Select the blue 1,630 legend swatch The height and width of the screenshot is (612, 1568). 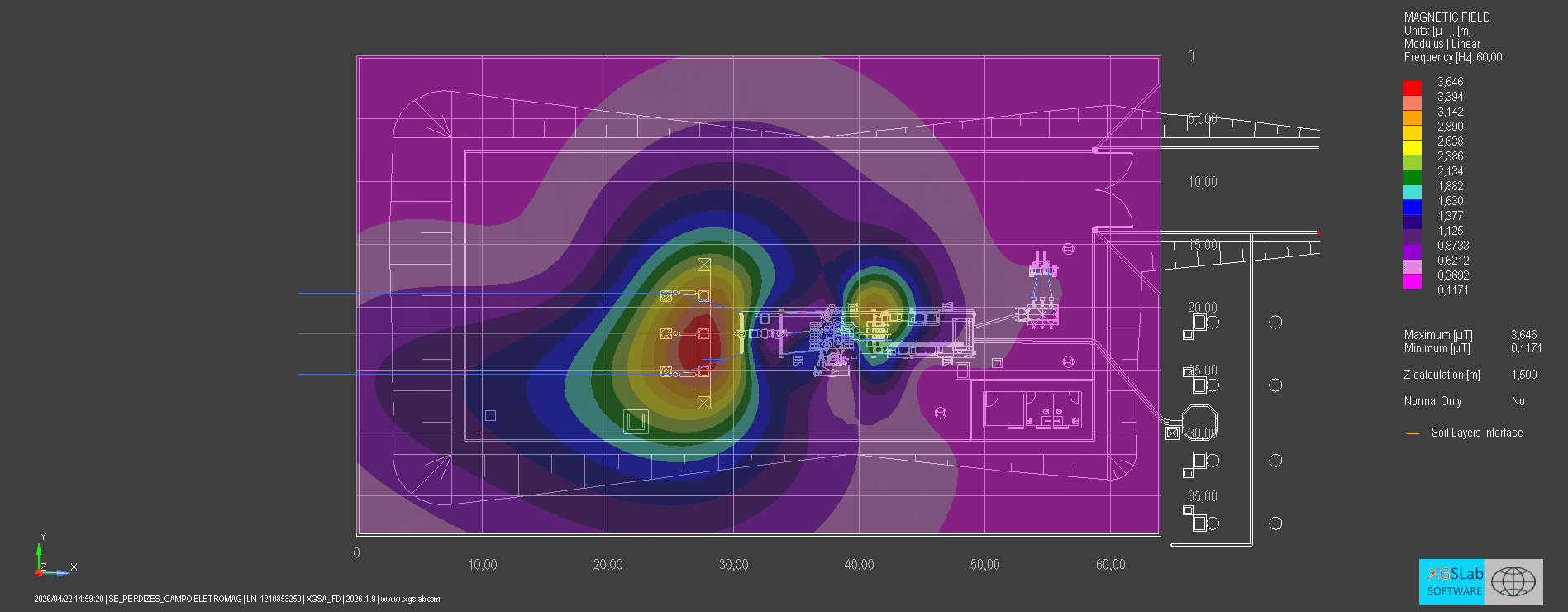[x=1412, y=207]
